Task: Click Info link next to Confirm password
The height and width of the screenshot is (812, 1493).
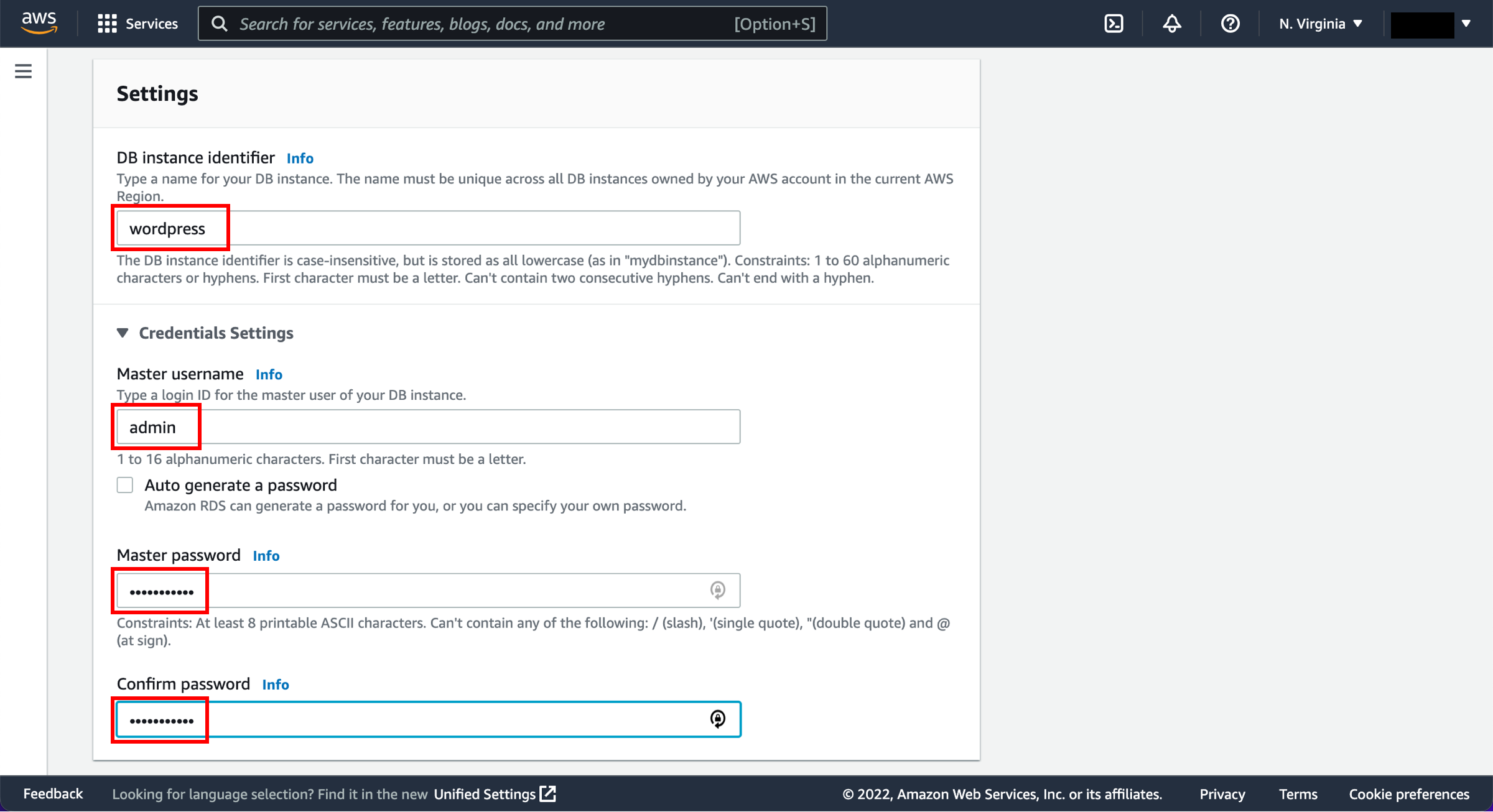Action: click(276, 685)
